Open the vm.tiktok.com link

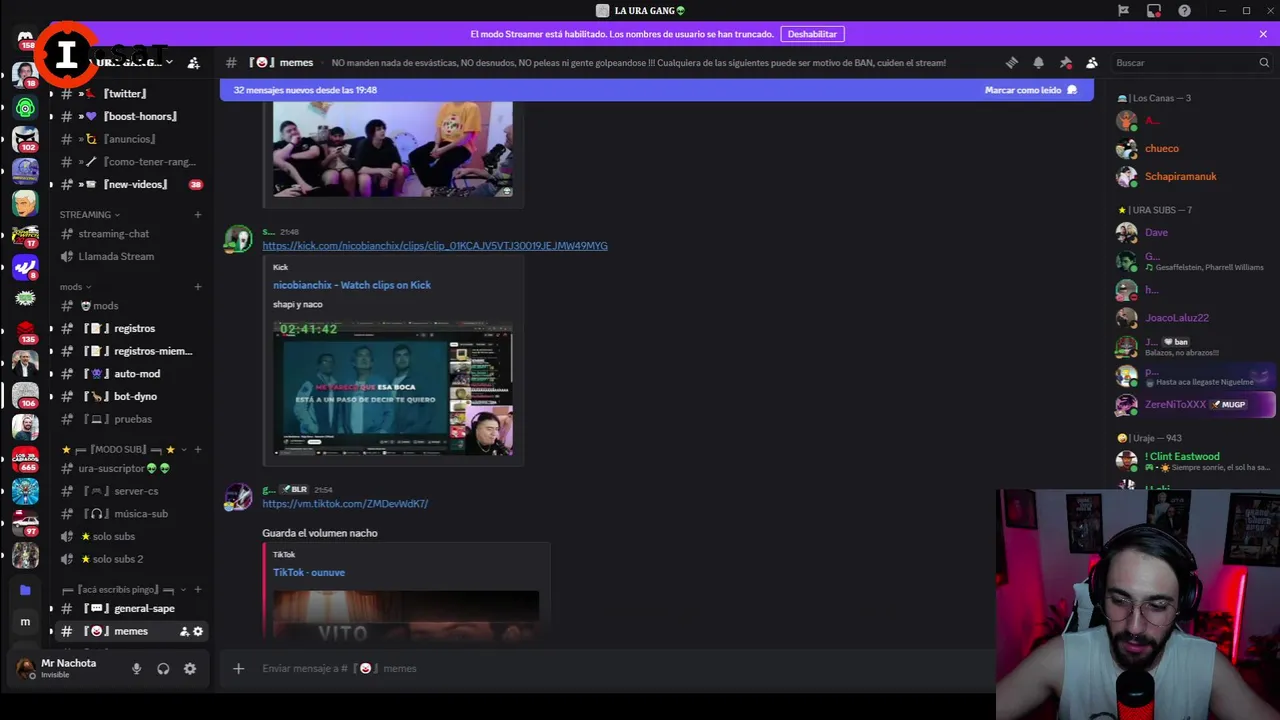pos(345,504)
